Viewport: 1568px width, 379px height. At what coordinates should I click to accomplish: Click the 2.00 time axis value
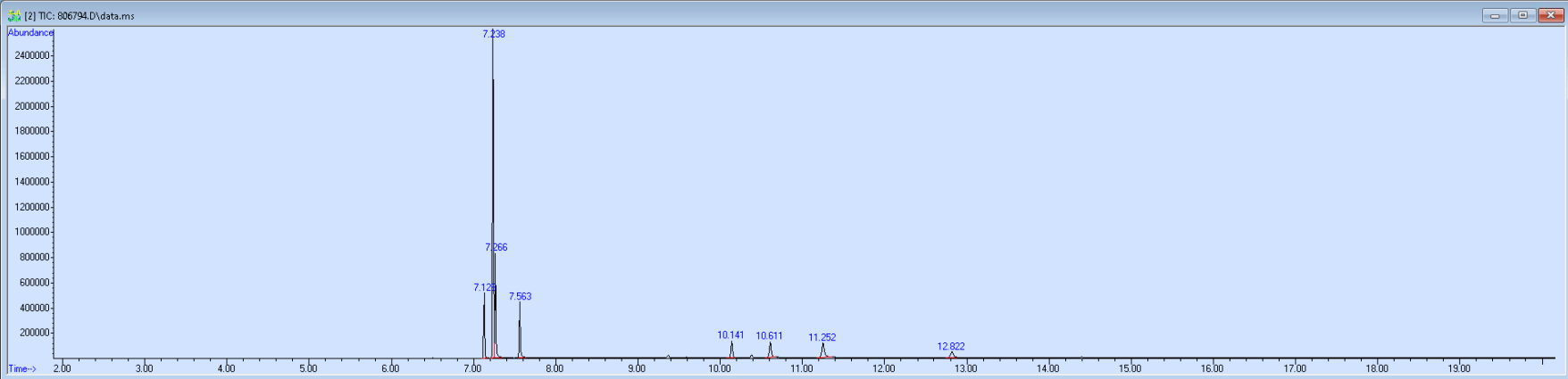62,368
